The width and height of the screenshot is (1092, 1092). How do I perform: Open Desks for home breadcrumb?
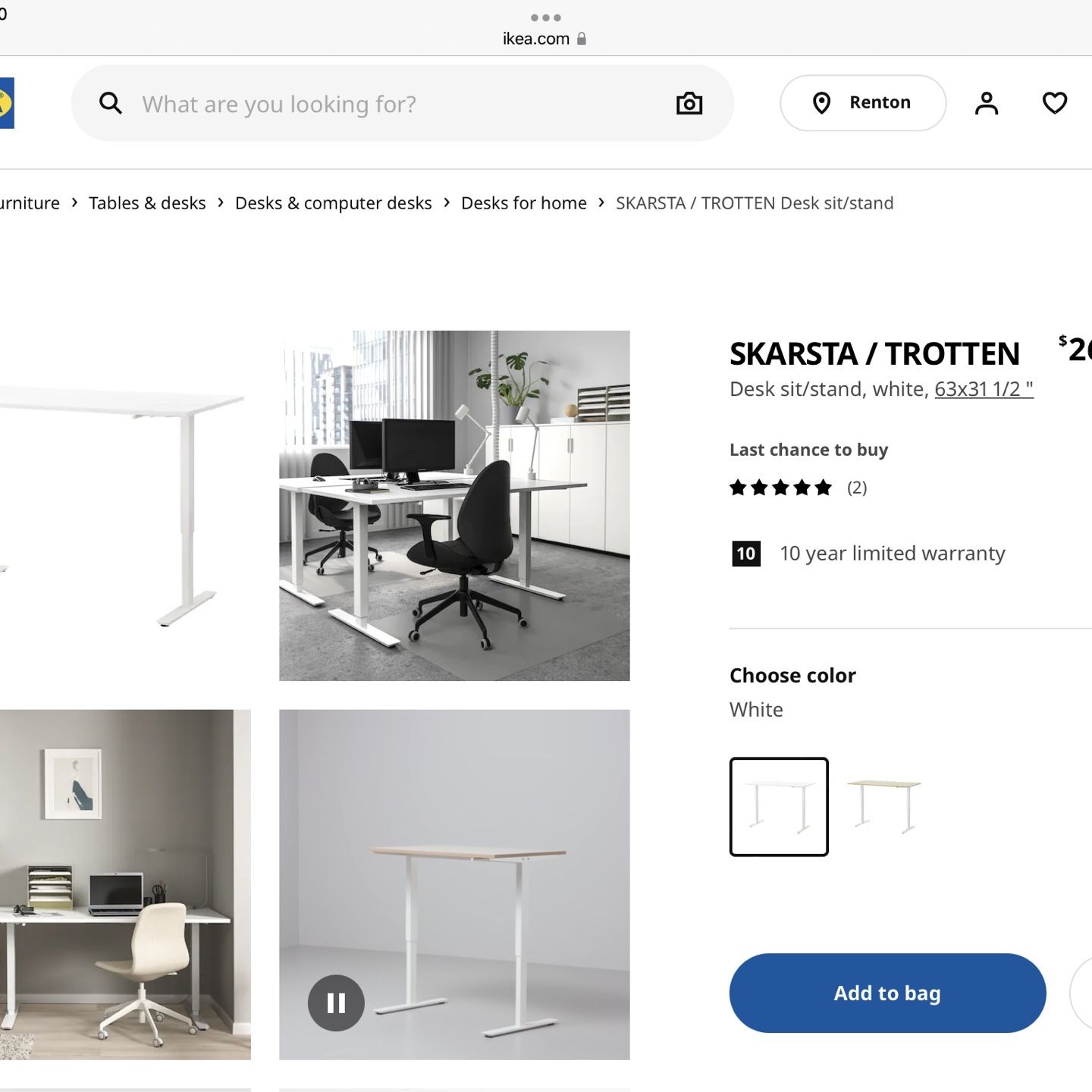[524, 203]
